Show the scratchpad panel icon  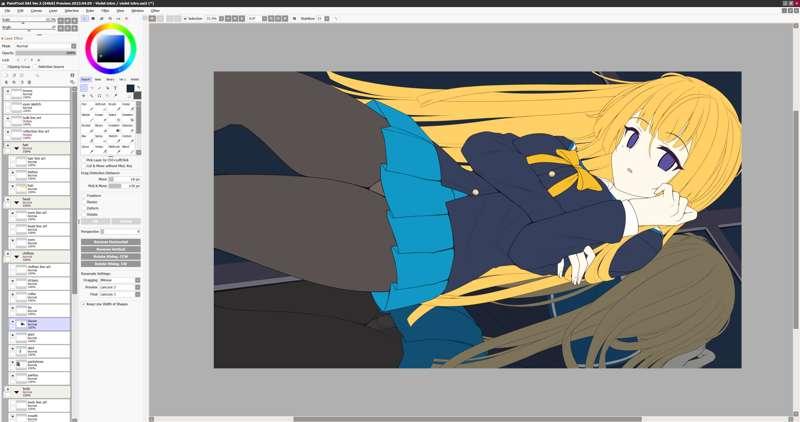[x=126, y=18]
